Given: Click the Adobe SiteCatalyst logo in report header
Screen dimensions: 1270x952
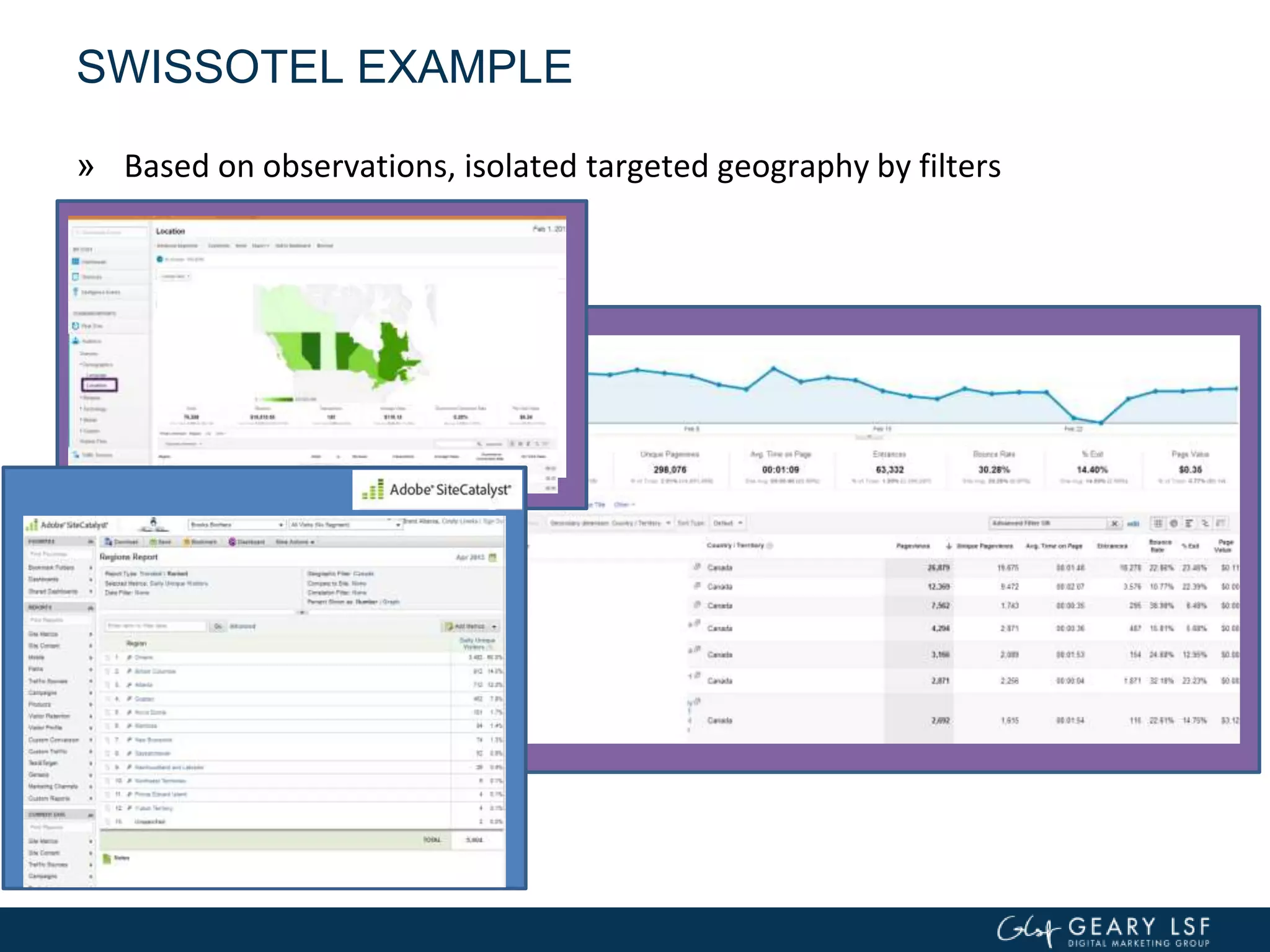Looking at the screenshot, I should point(68,525).
